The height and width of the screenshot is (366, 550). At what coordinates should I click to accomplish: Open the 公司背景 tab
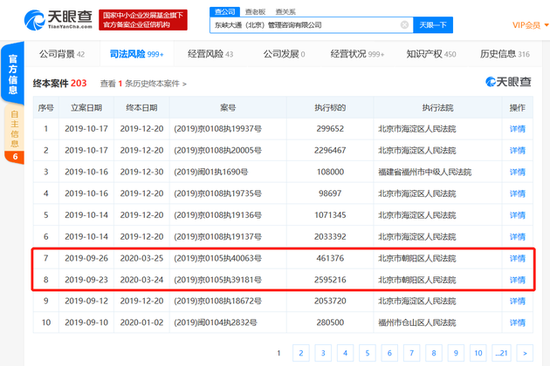coord(62,54)
